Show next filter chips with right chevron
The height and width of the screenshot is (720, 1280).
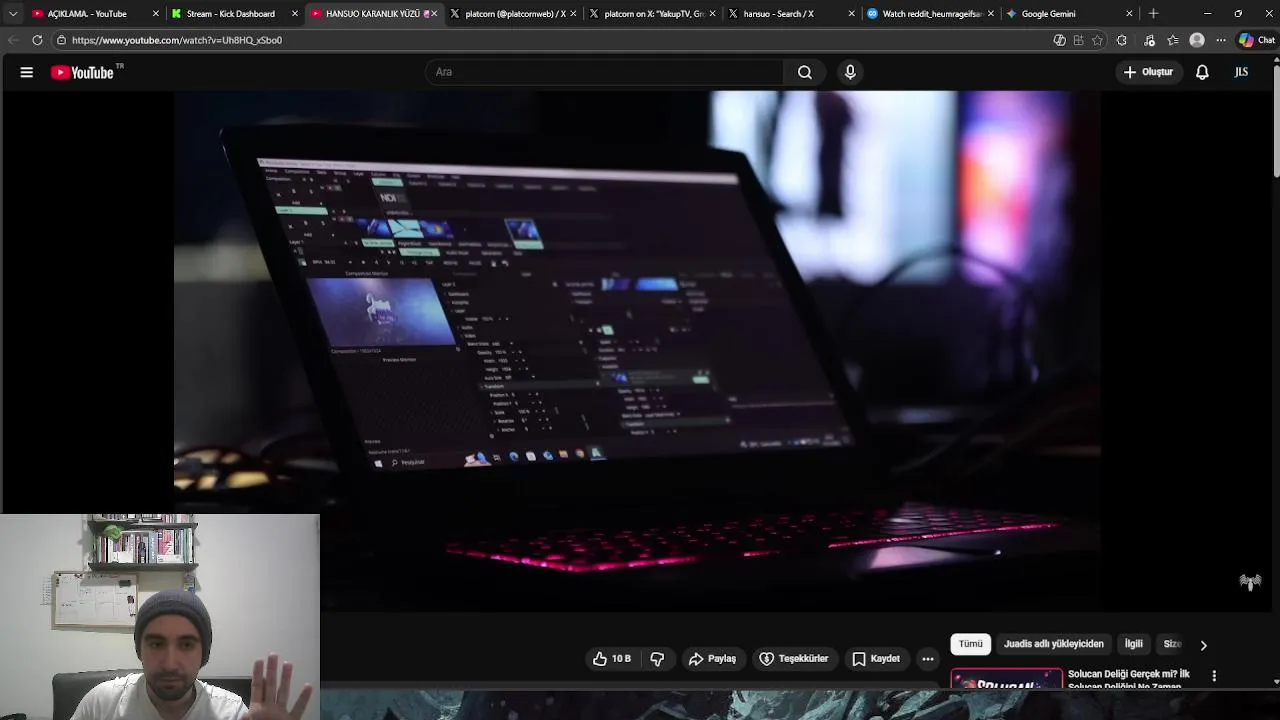(1203, 645)
